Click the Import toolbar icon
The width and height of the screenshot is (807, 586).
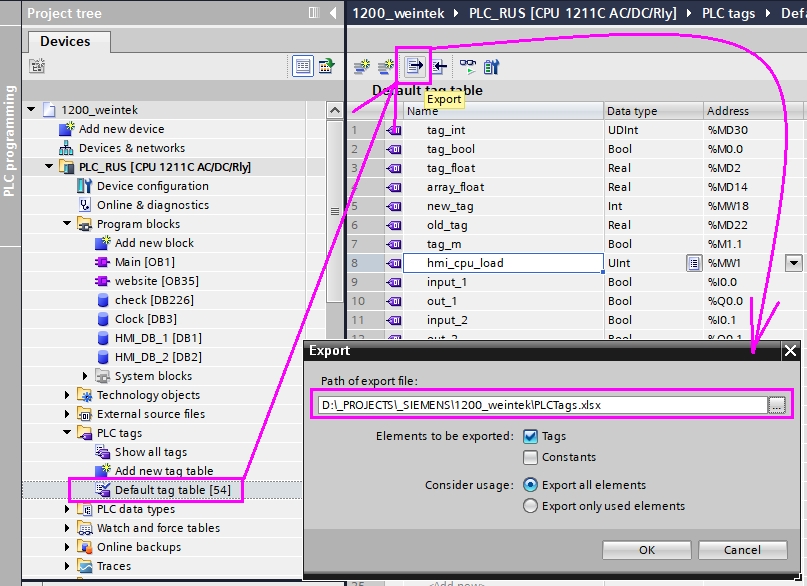(439, 66)
